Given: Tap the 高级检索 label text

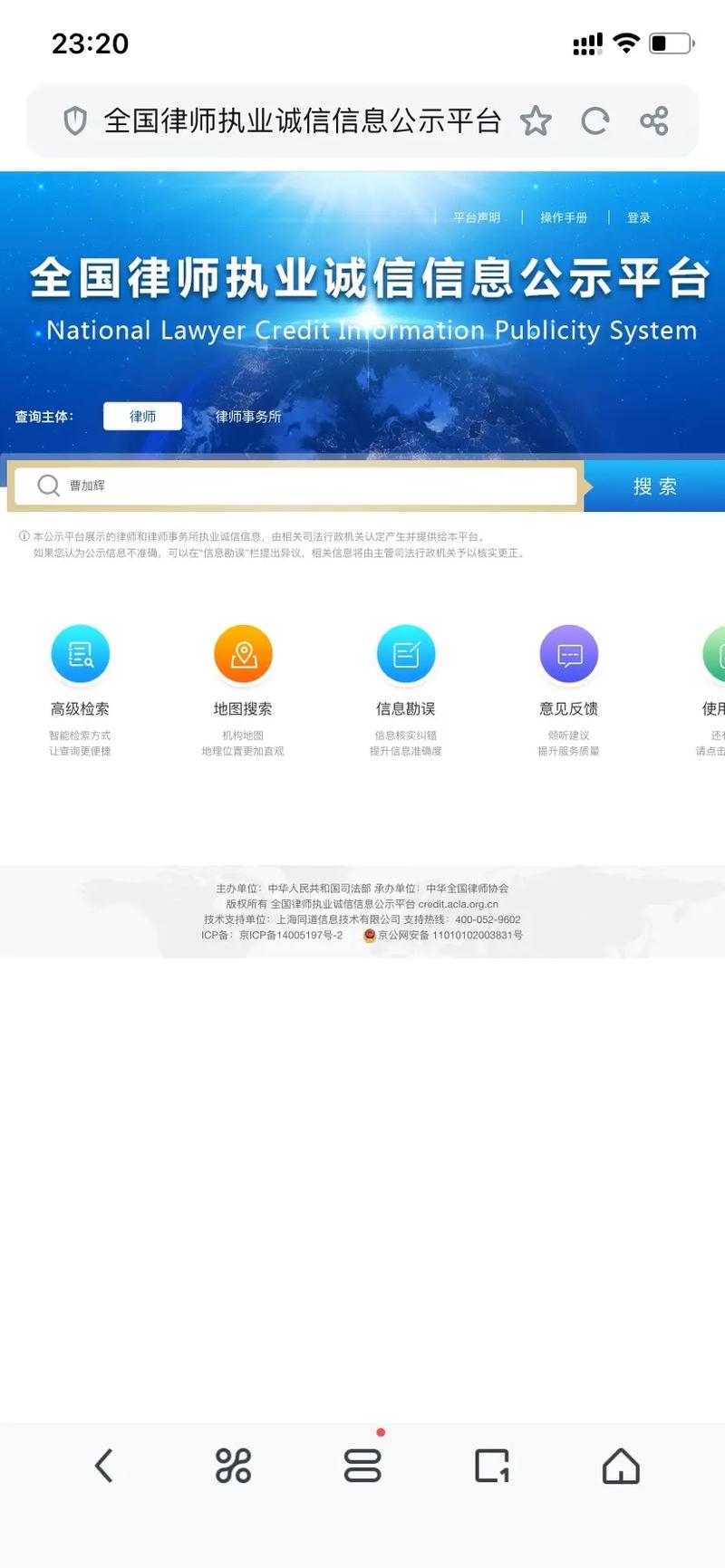Looking at the screenshot, I should coord(80,708).
